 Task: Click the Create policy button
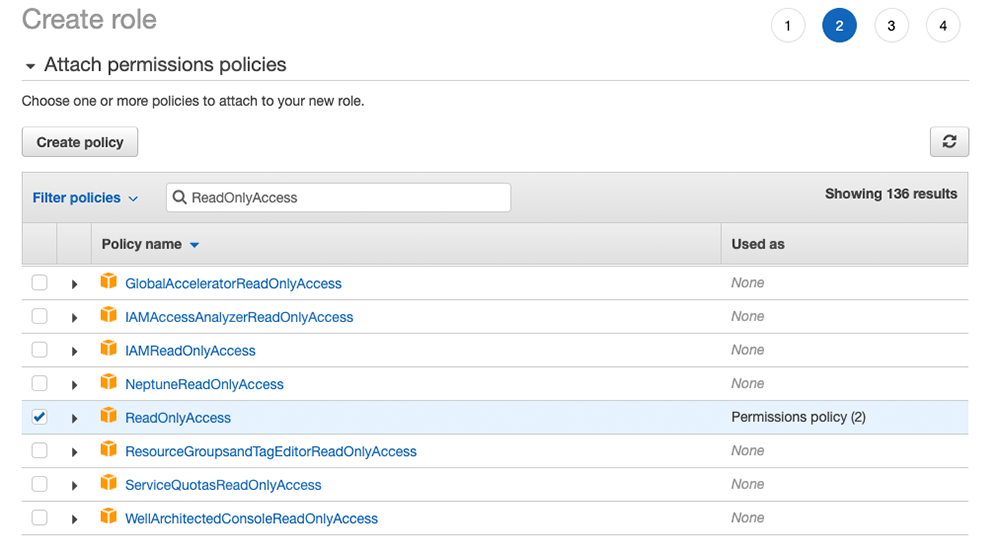pos(80,142)
